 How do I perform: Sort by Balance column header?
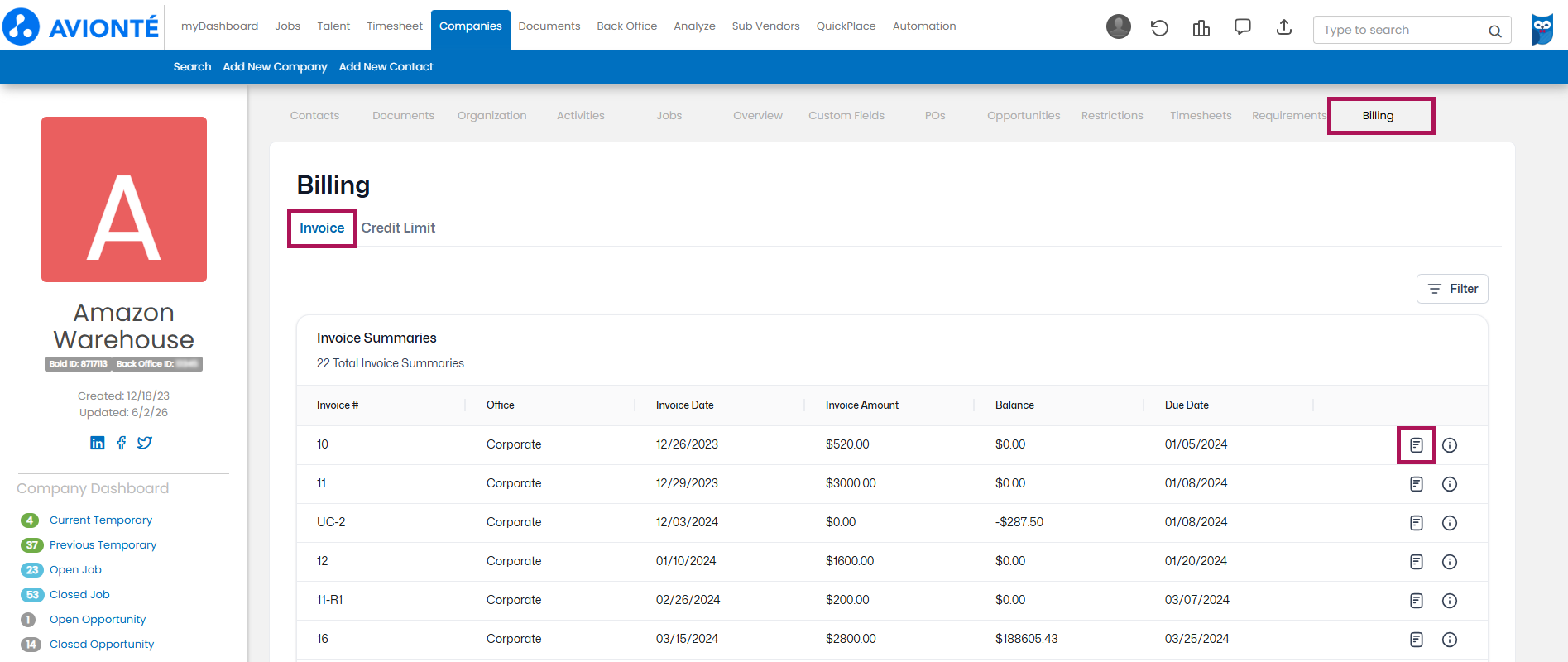[1014, 405]
